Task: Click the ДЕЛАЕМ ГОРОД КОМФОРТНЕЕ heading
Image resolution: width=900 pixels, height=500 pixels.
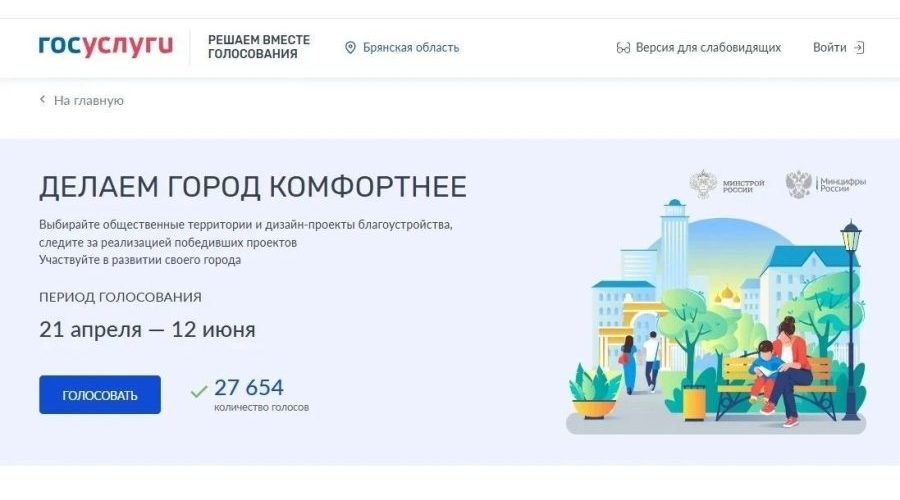Action: coord(253,187)
